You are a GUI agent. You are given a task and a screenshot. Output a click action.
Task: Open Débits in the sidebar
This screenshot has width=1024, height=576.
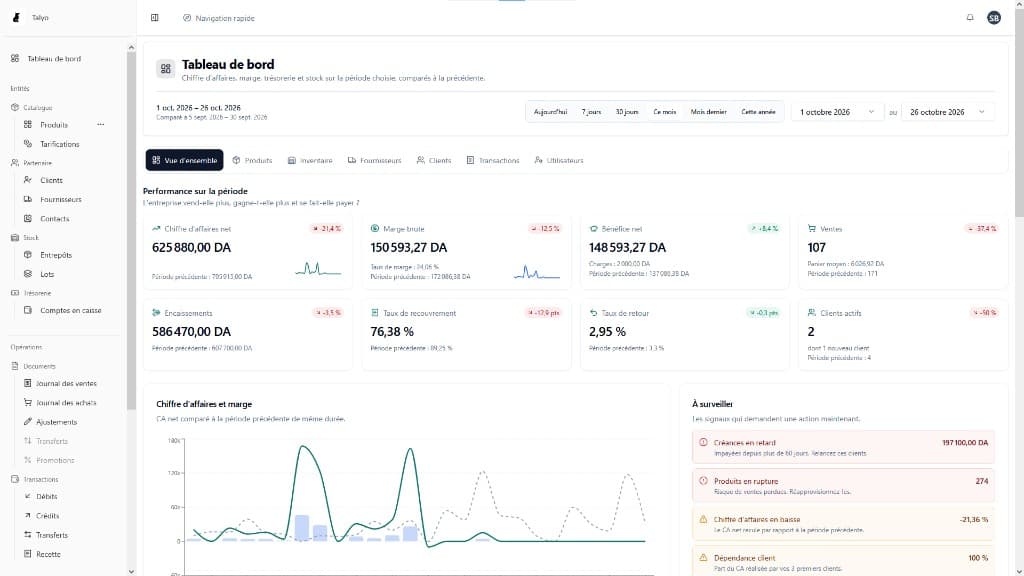point(46,496)
